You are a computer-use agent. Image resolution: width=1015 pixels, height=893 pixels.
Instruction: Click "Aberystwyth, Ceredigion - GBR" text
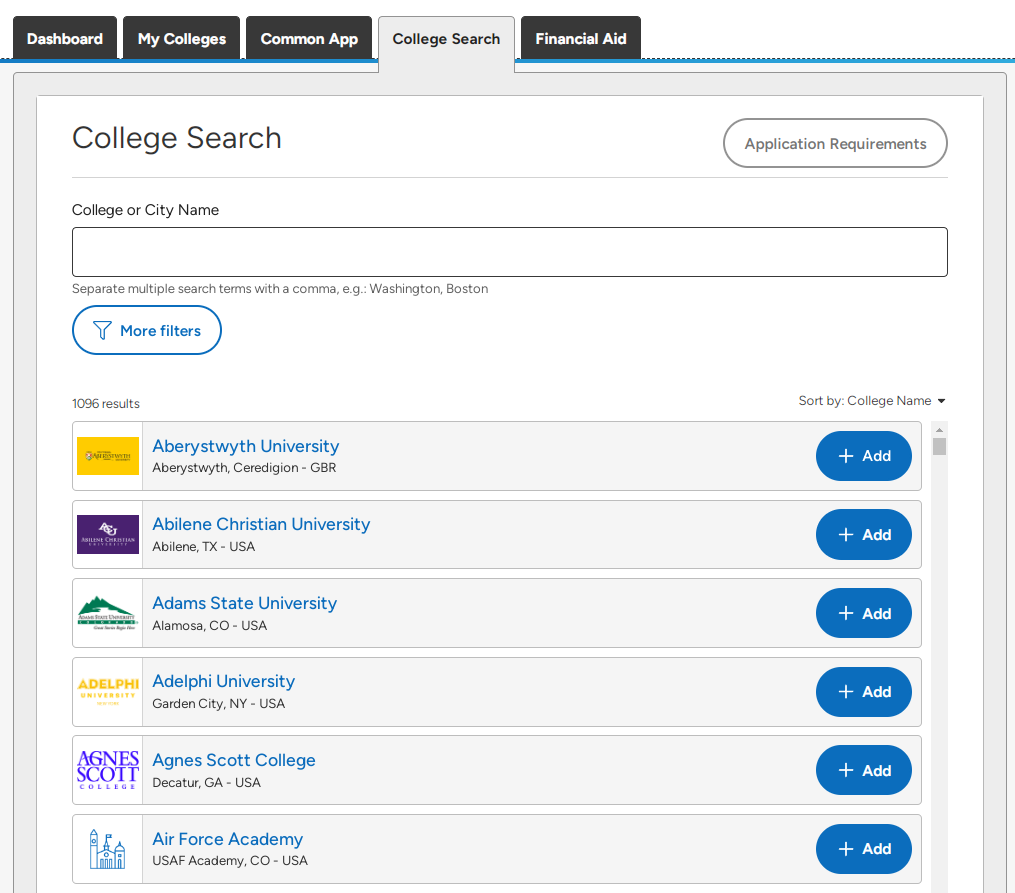(244, 468)
